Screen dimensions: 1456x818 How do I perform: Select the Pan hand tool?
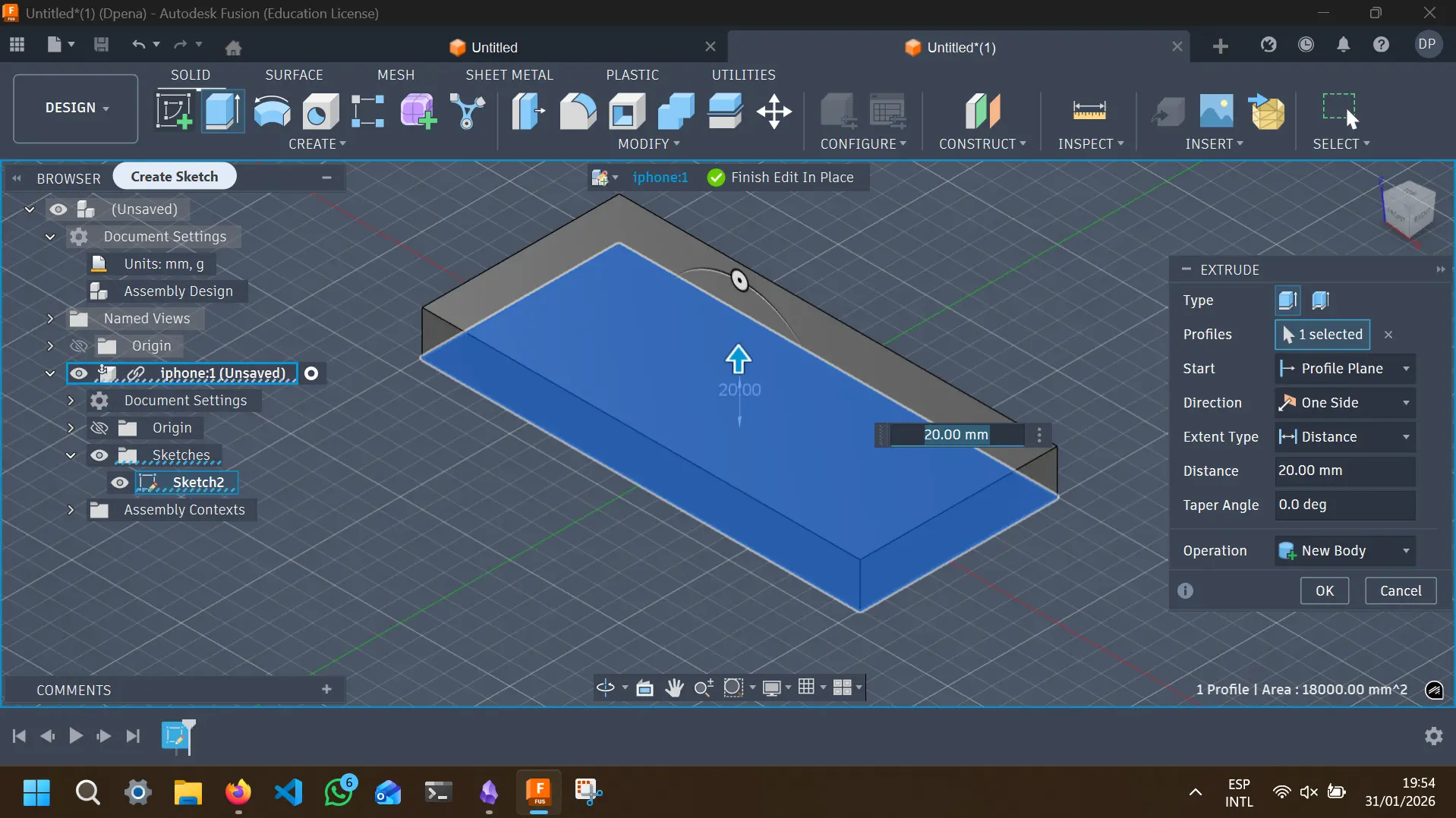point(674,687)
